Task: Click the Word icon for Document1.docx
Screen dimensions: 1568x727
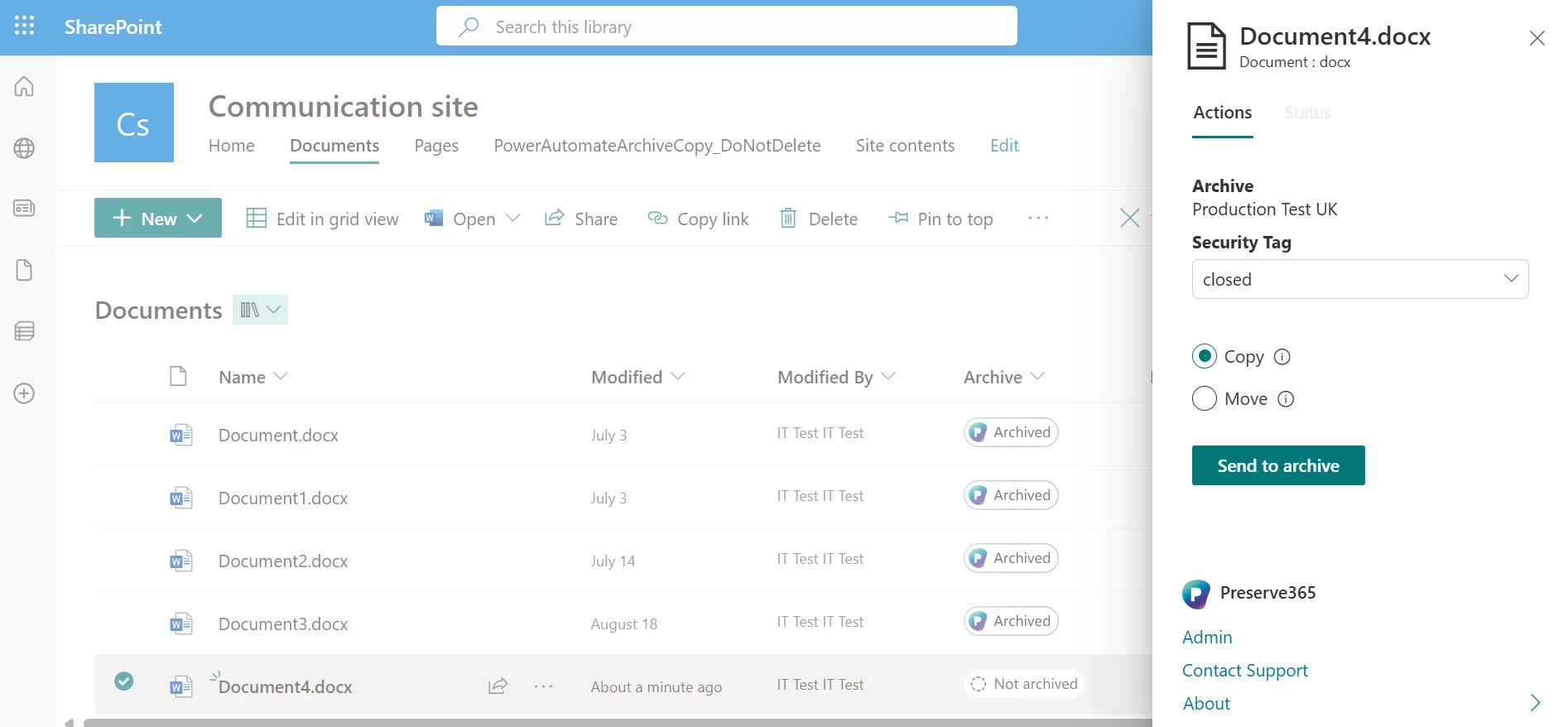Action: point(180,498)
